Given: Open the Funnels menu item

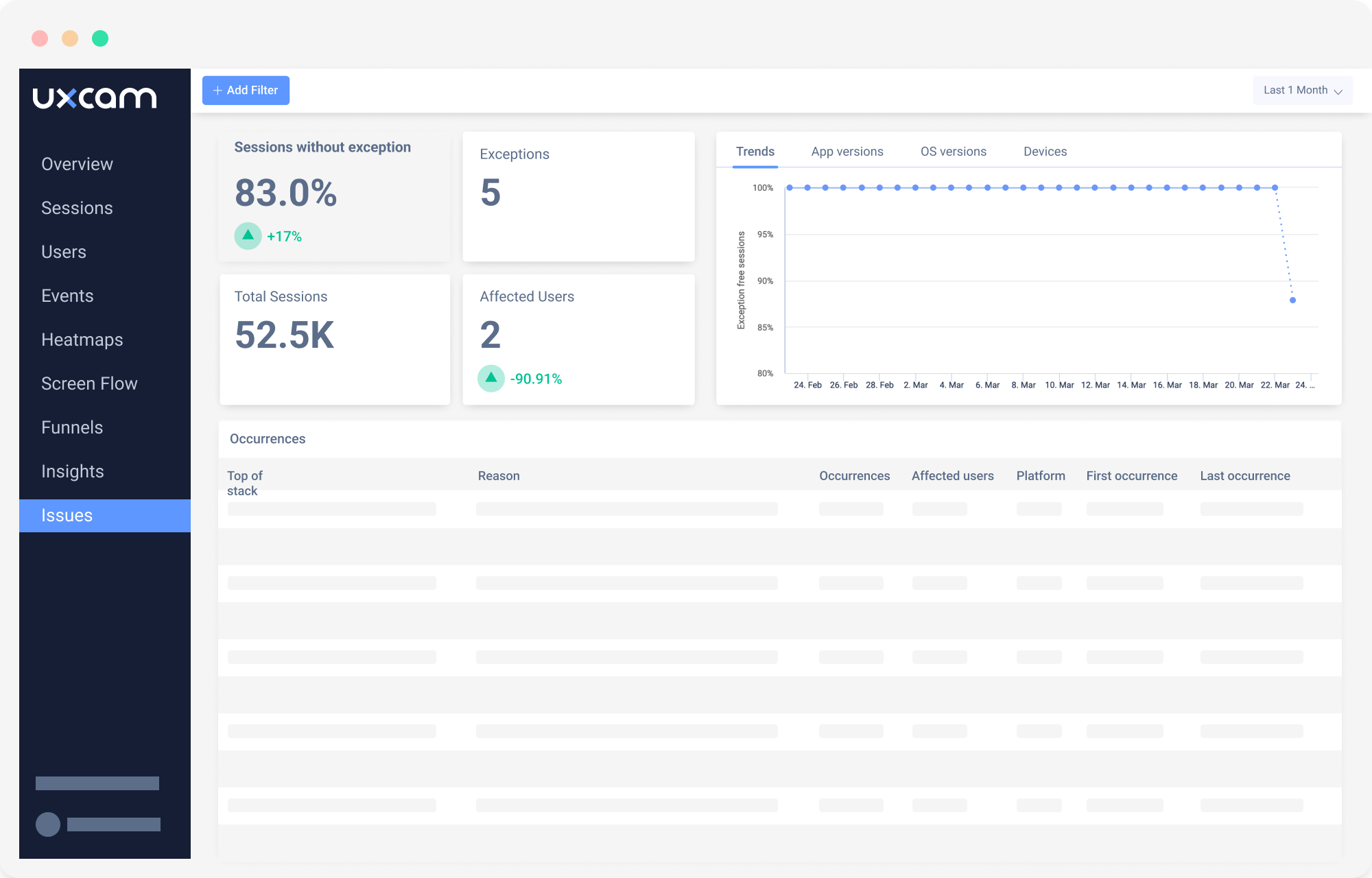Looking at the screenshot, I should click(72, 427).
